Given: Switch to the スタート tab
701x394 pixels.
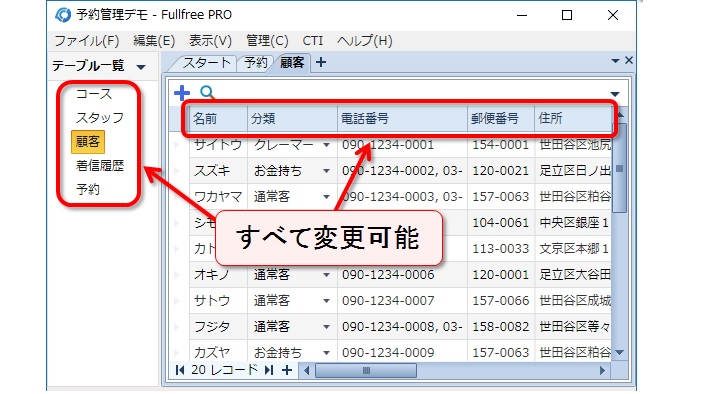Looking at the screenshot, I should (206, 63).
